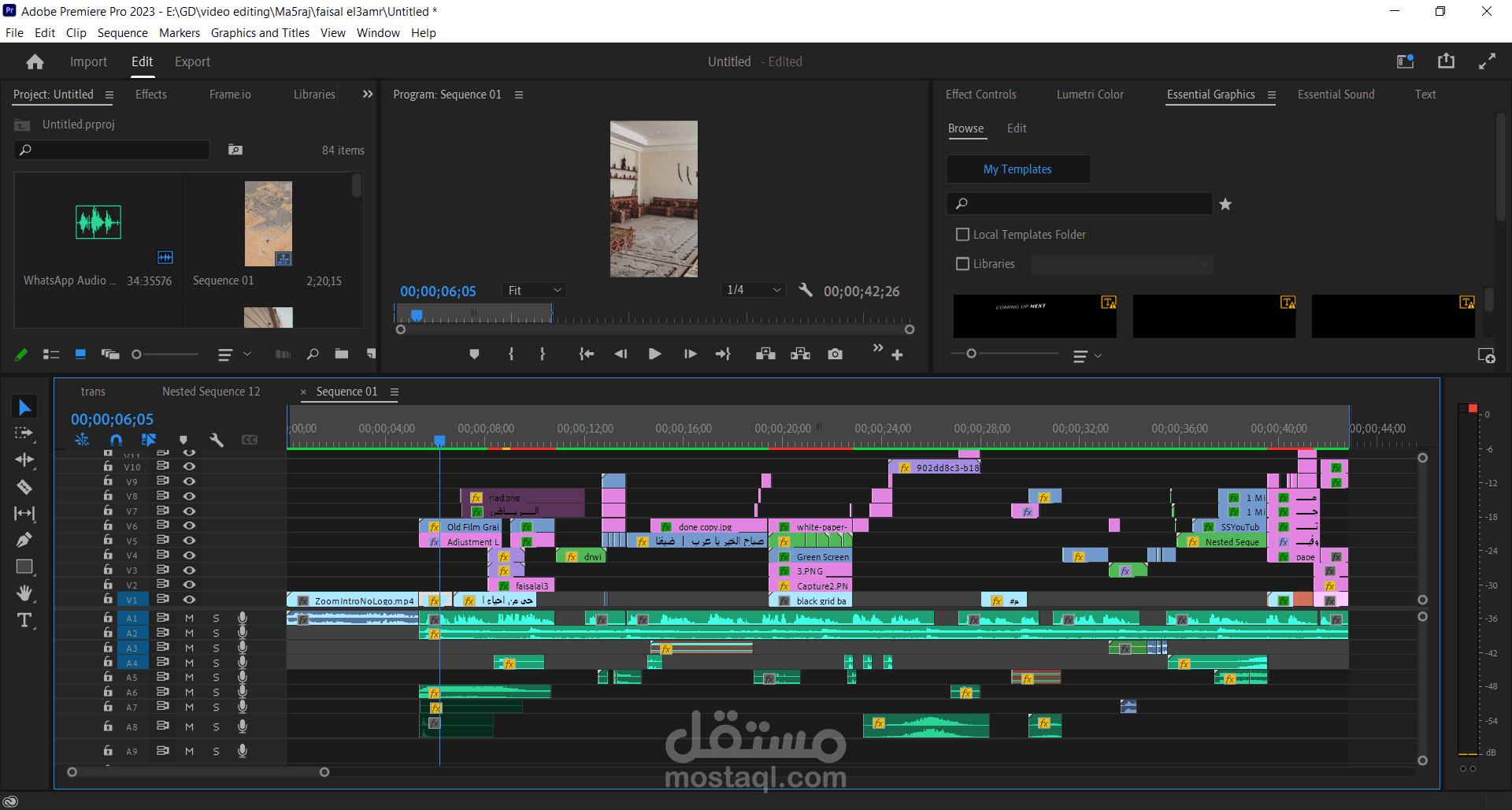Screen dimensions: 1512x810
Task: Mute audio track A1
Action: tap(189, 619)
